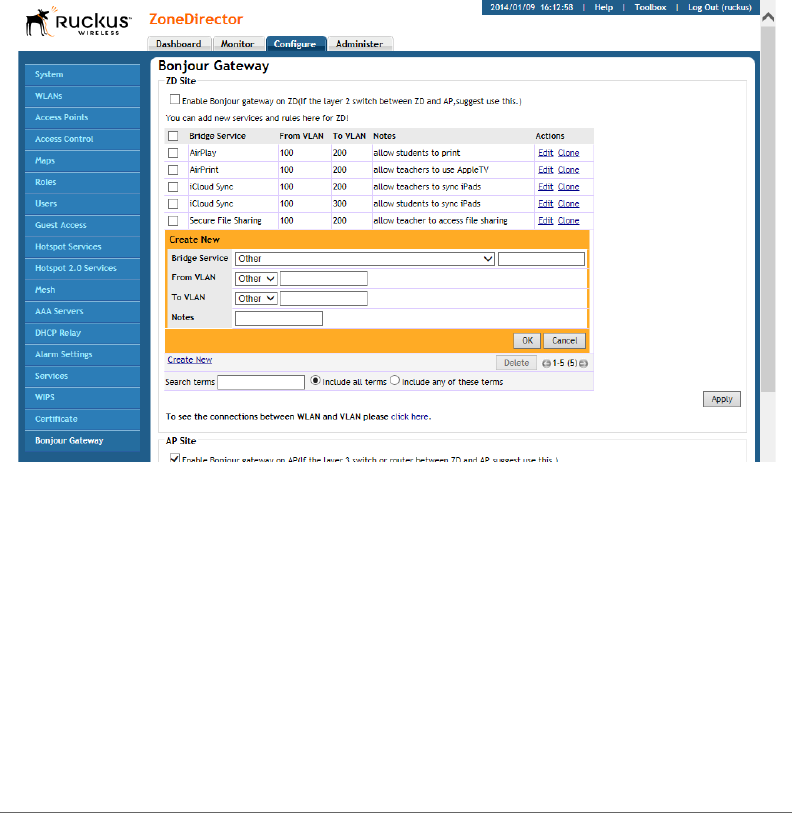Open Hotspot Services sidebar item
The height and width of the screenshot is (813, 792).
coord(82,247)
